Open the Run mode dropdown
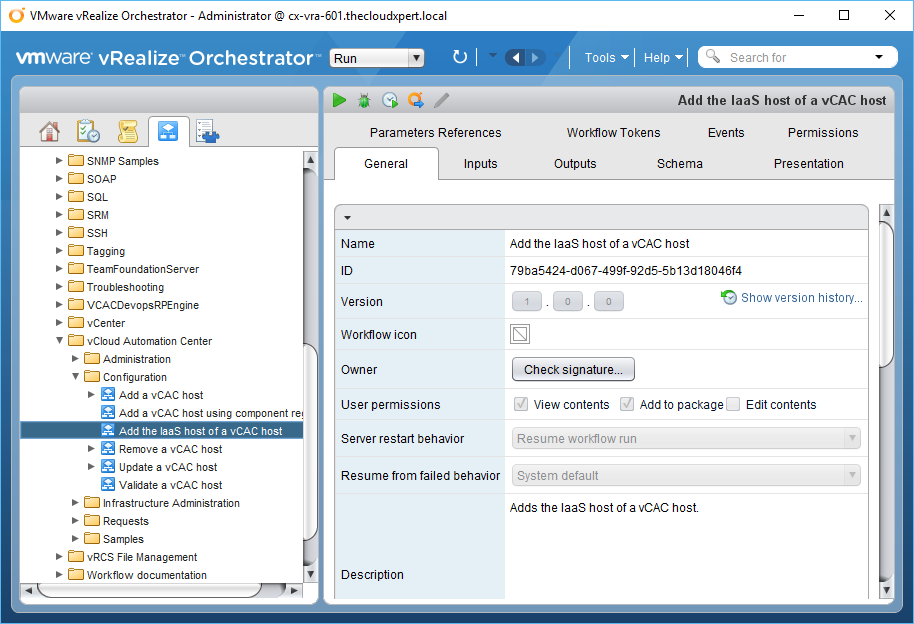 coord(377,58)
